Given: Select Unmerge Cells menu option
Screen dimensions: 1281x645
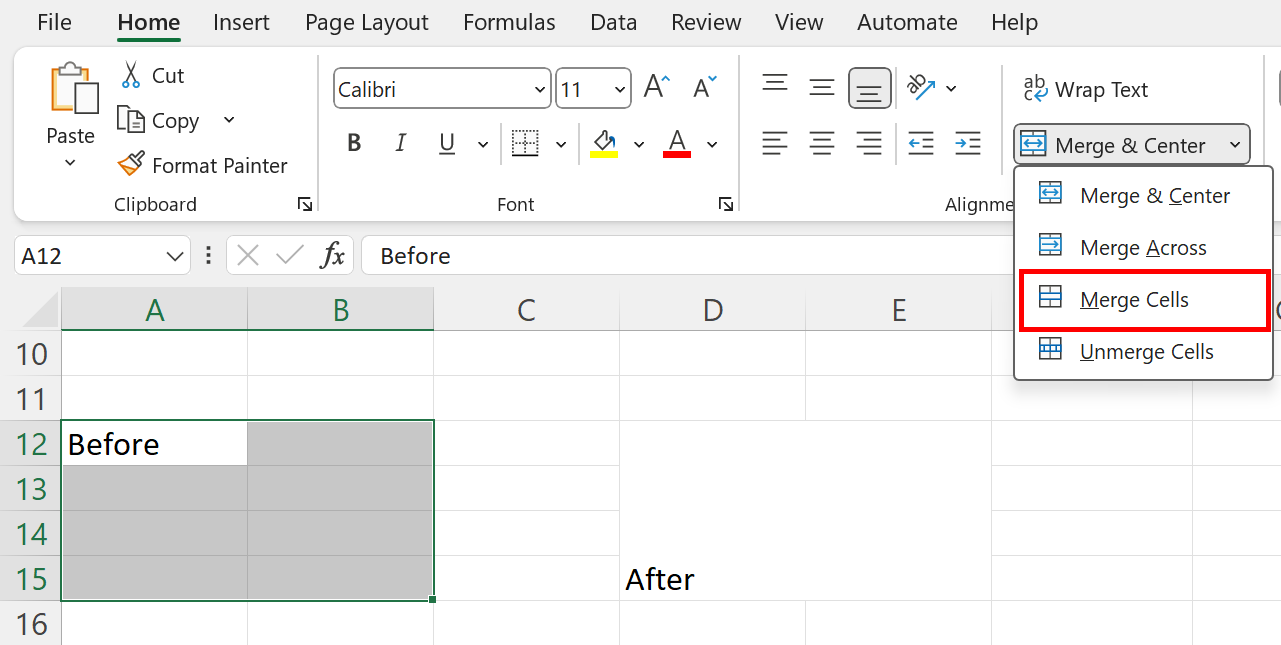Looking at the screenshot, I should [x=1143, y=351].
